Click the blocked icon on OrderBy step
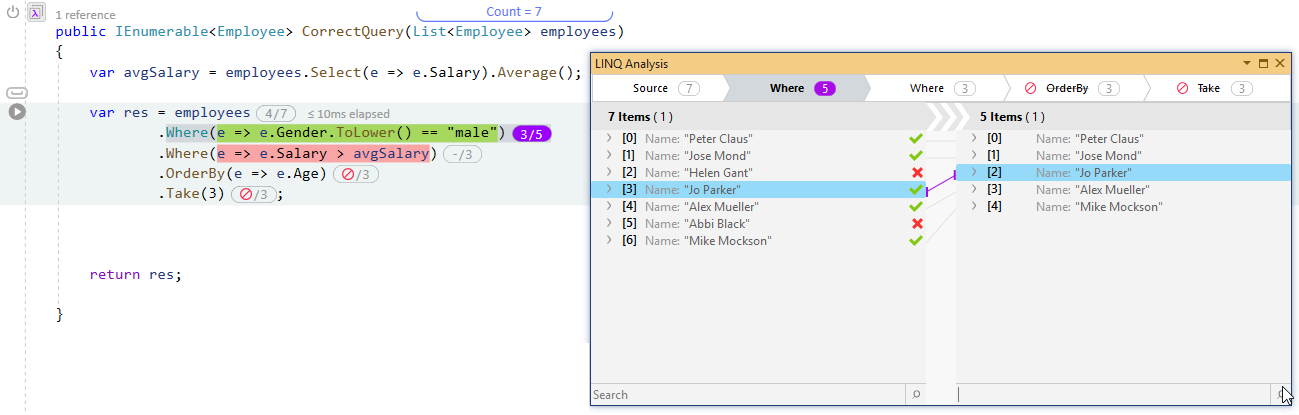 [x=1030, y=88]
